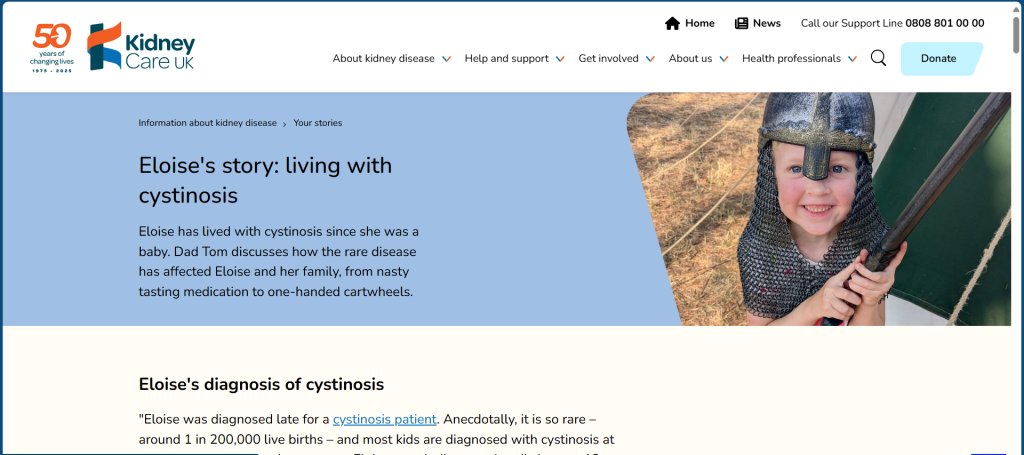Viewport: 1024px width, 455px height.
Task: Click the Home house icon
Action: [672, 23]
